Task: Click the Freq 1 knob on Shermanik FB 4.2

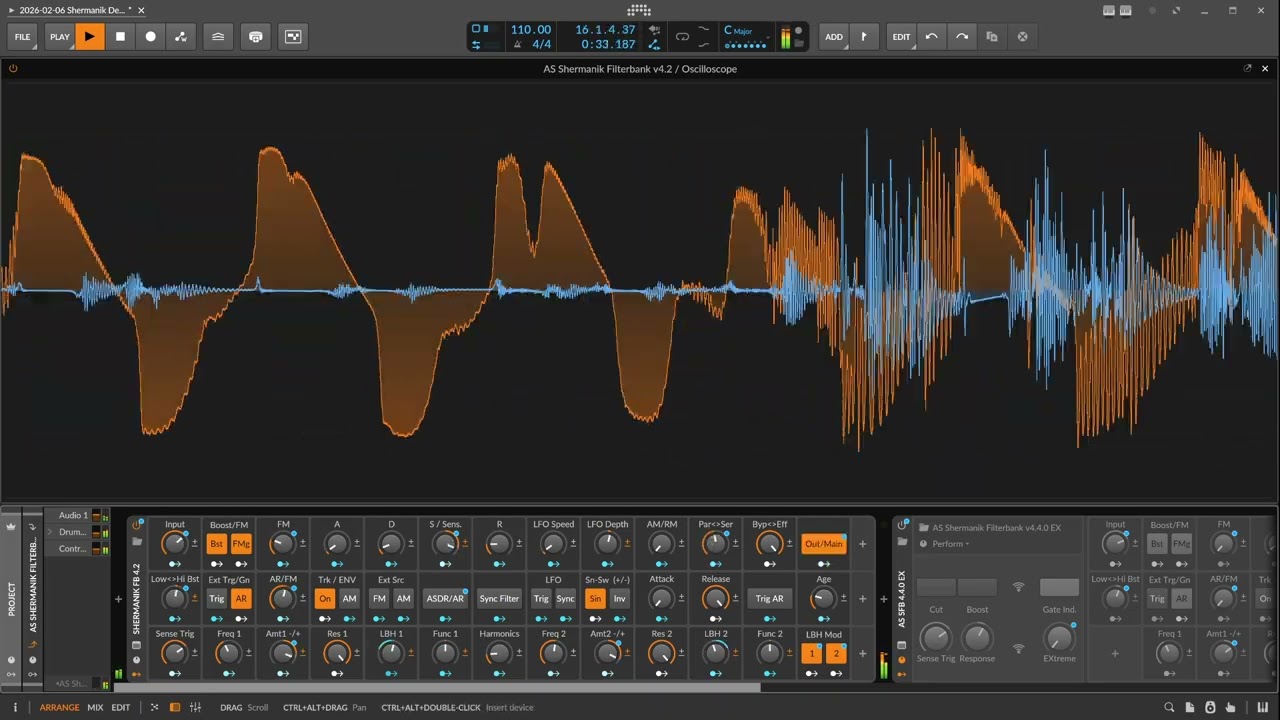Action: coord(228,654)
